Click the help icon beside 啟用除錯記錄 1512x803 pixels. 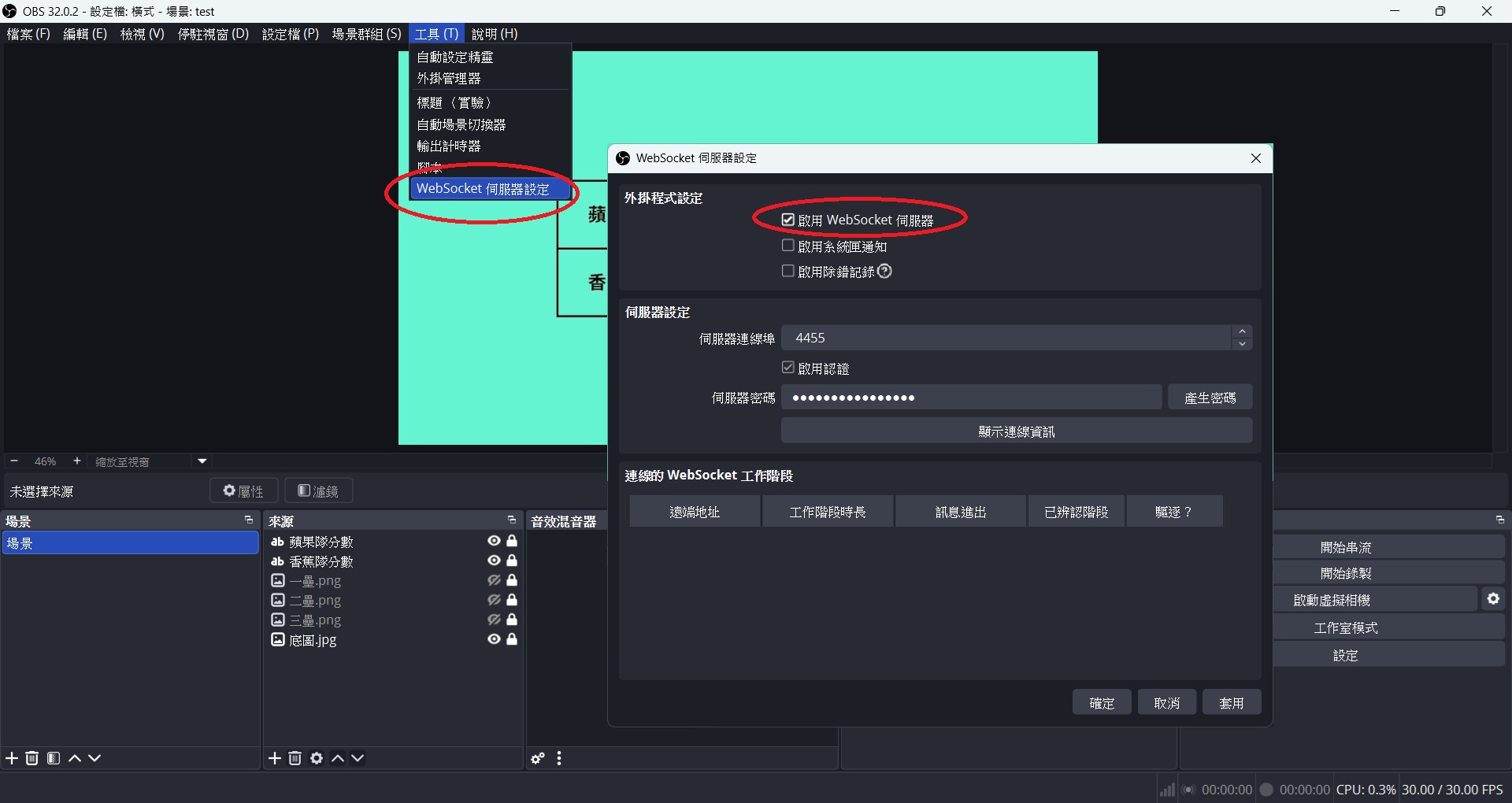(885, 272)
